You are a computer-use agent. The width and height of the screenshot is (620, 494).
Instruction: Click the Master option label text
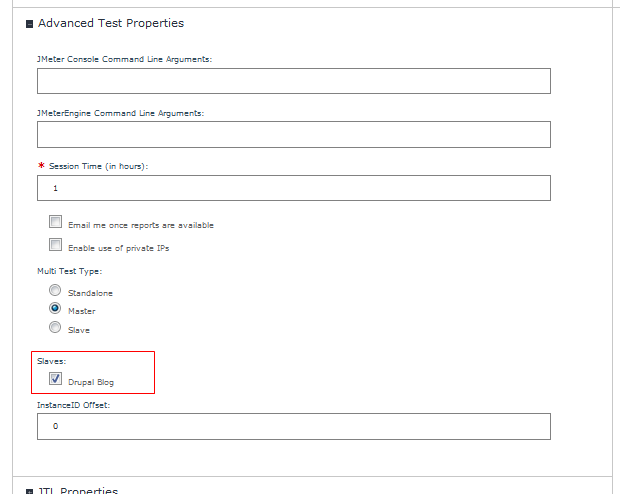pyautogui.click(x=81, y=311)
